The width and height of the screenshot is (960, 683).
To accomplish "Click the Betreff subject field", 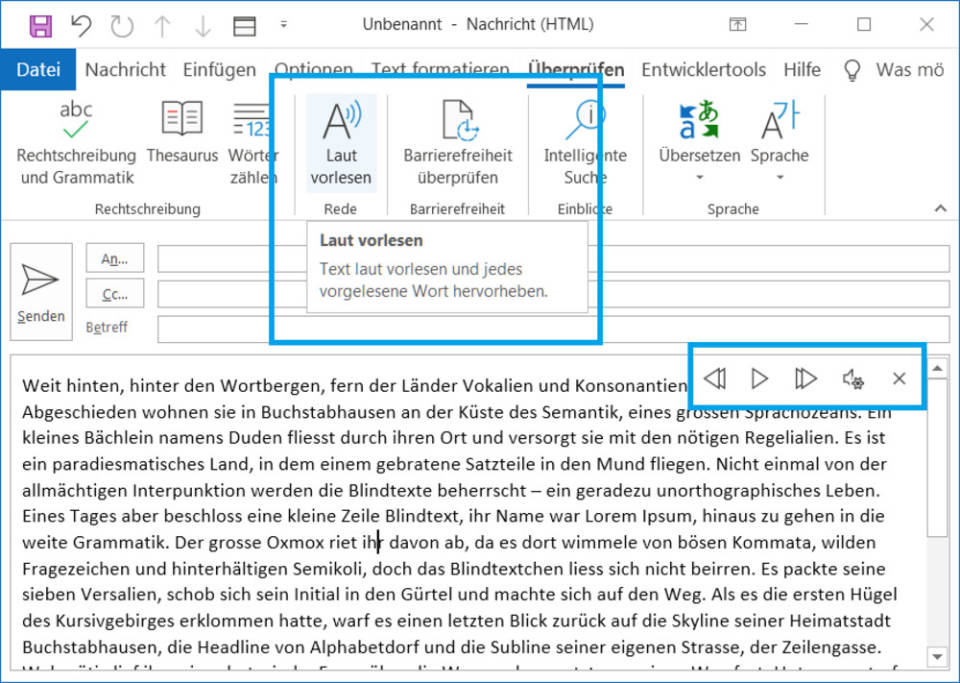I will [x=553, y=329].
